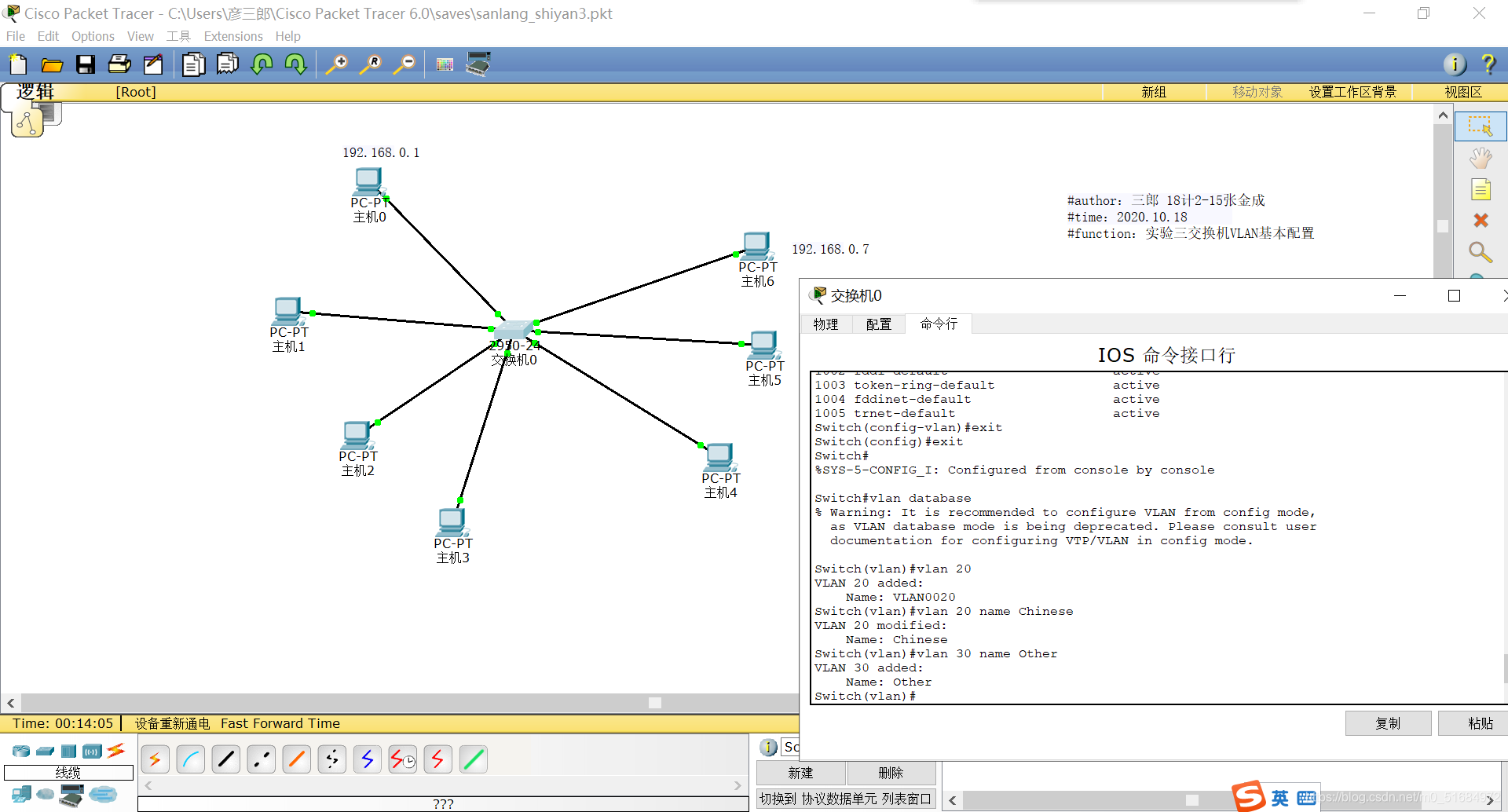Select the Inspect magnifier tool
Viewport: 1508px width, 812px height.
point(1481,252)
